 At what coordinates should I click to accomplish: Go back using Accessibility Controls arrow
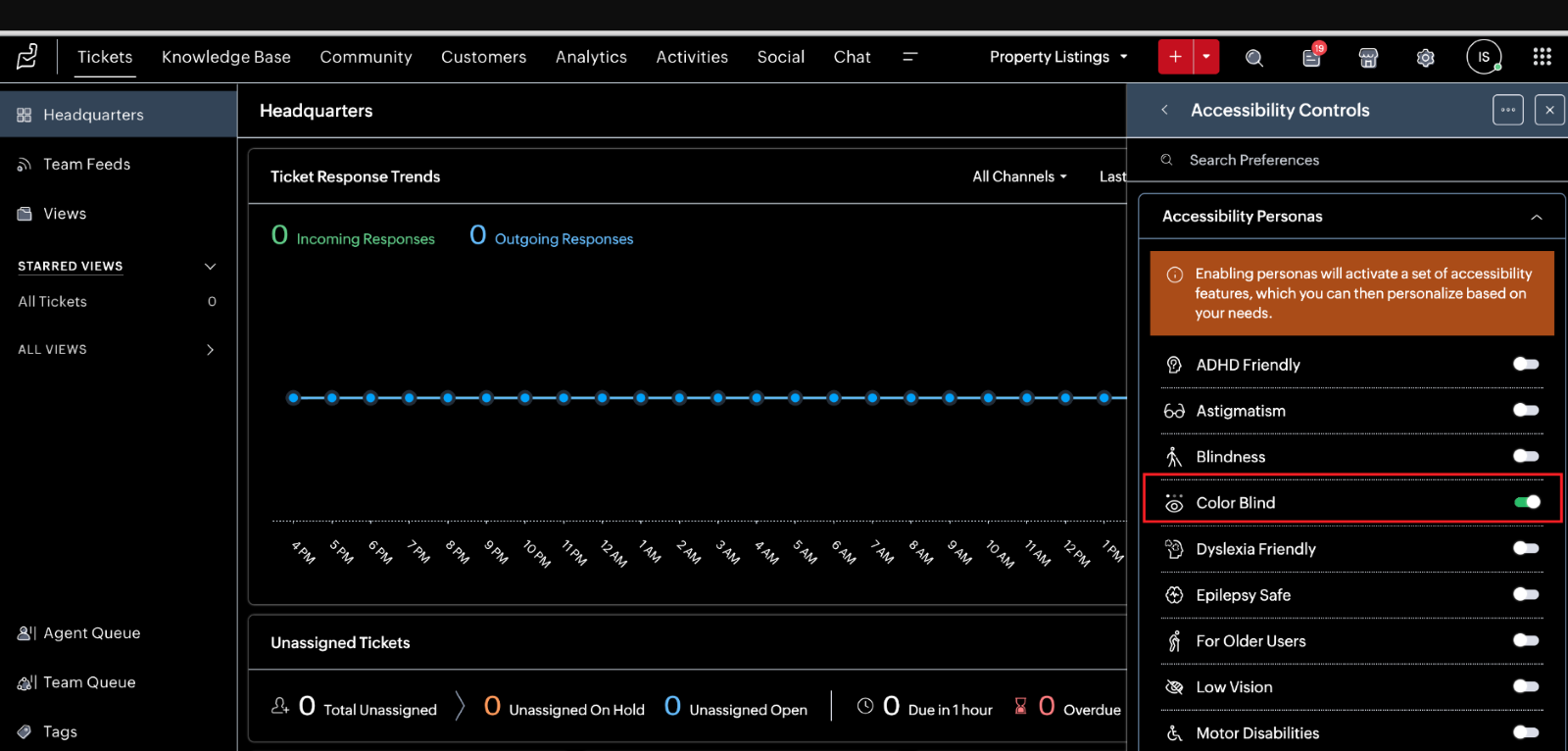[x=1164, y=110]
